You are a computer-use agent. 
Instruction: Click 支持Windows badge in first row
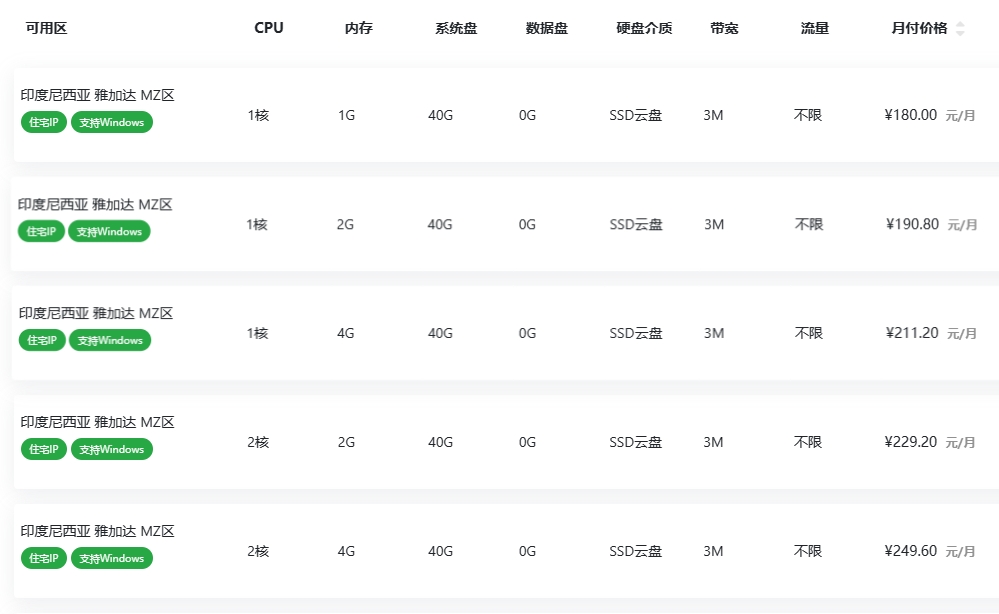coord(111,122)
